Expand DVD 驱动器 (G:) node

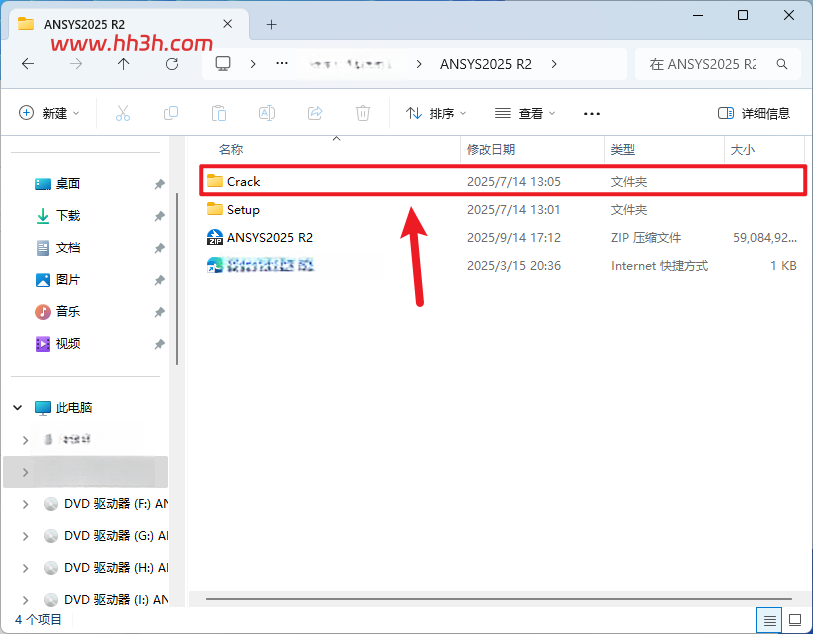(x=25, y=536)
